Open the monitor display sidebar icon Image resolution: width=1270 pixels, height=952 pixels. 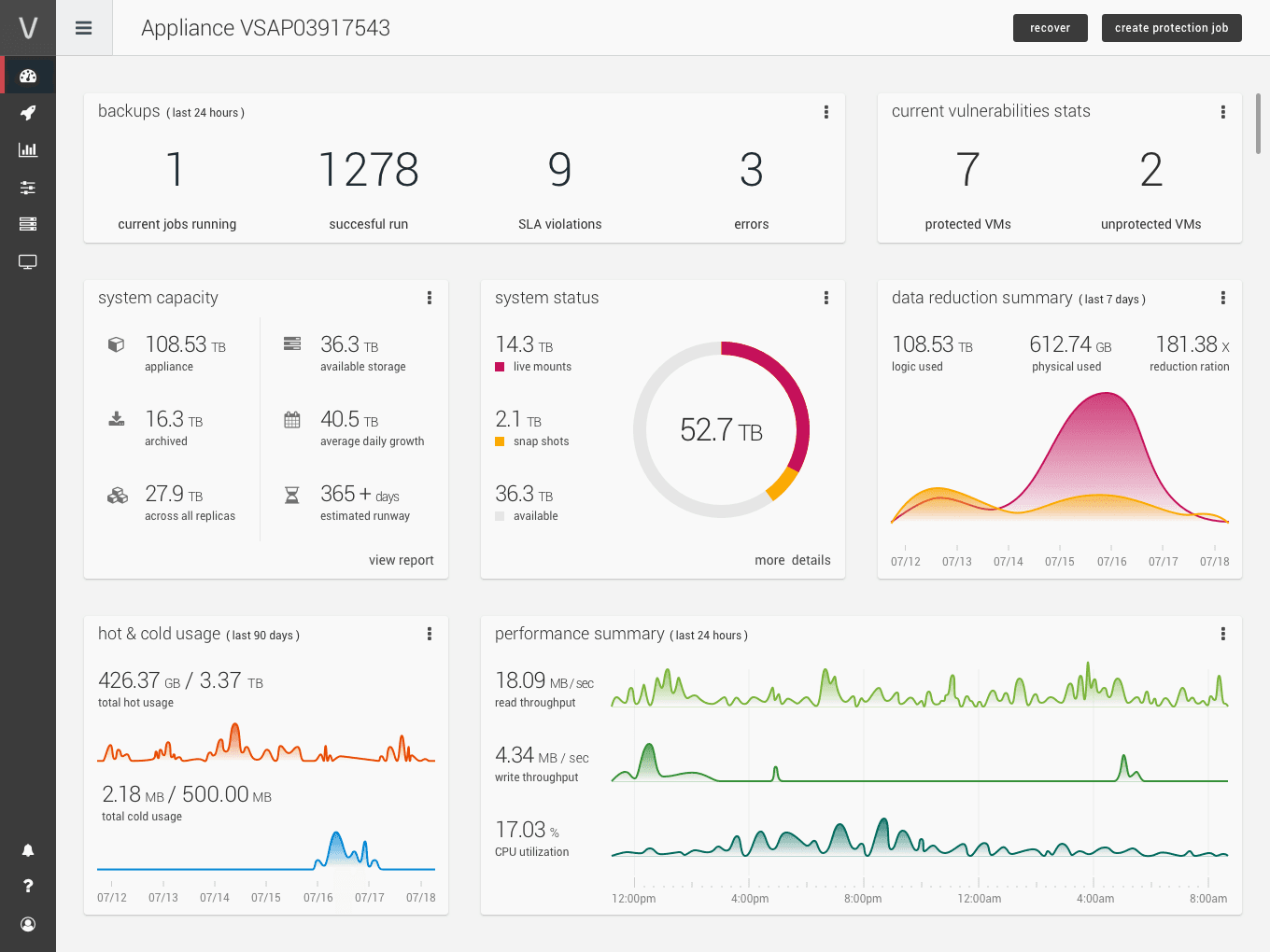28,262
